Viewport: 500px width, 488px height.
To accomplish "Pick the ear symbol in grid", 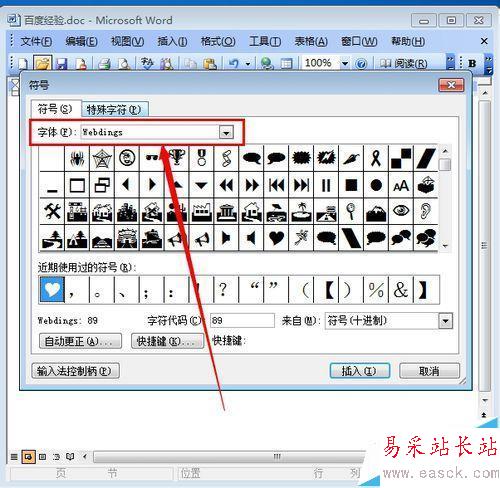I will (426, 212).
